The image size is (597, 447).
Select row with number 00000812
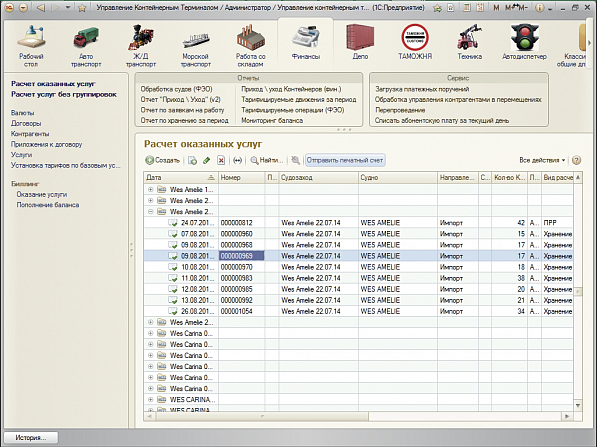pos(358,223)
